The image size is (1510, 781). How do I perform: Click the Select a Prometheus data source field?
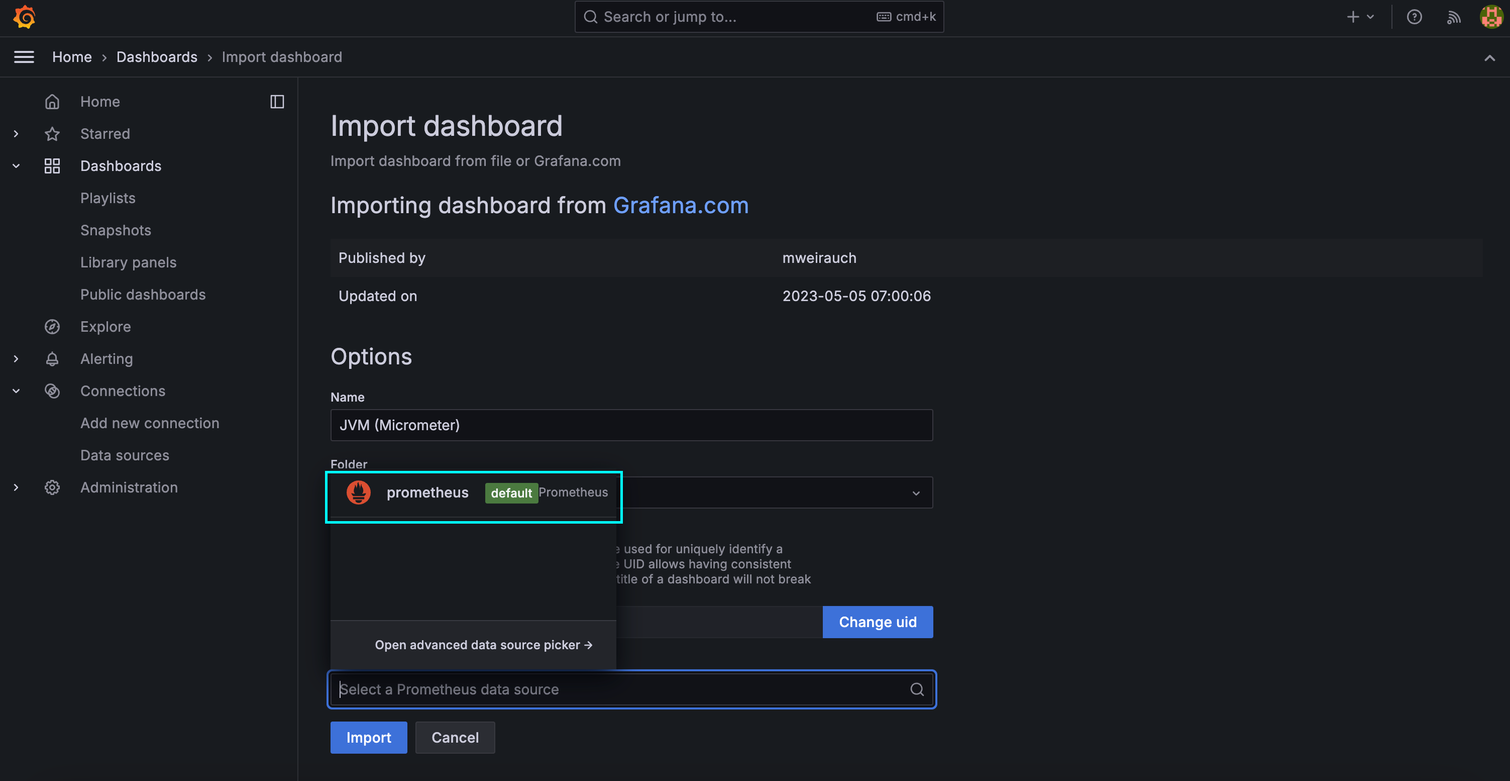coord(632,690)
